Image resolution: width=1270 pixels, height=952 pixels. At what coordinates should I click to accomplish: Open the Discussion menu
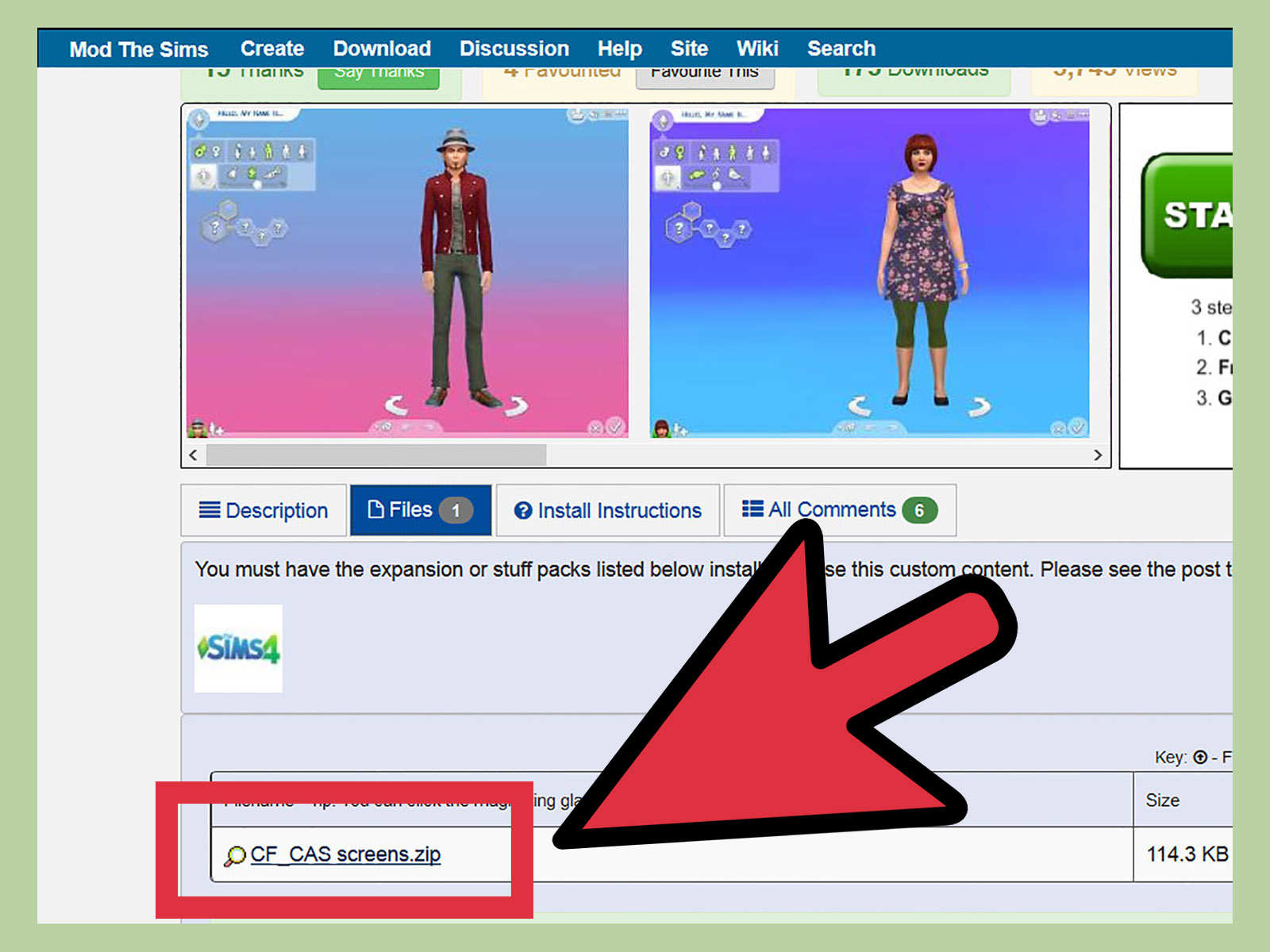click(x=514, y=49)
